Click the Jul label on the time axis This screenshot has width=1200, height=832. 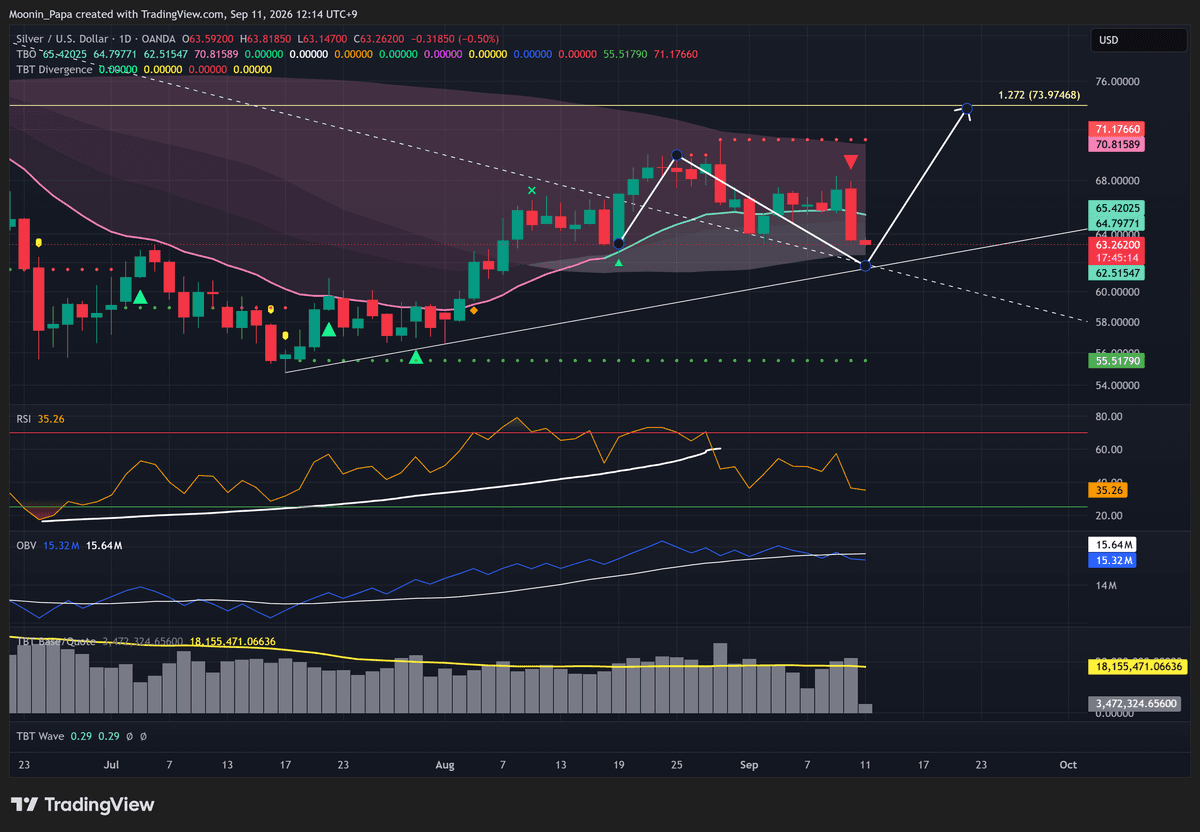[x=112, y=765]
